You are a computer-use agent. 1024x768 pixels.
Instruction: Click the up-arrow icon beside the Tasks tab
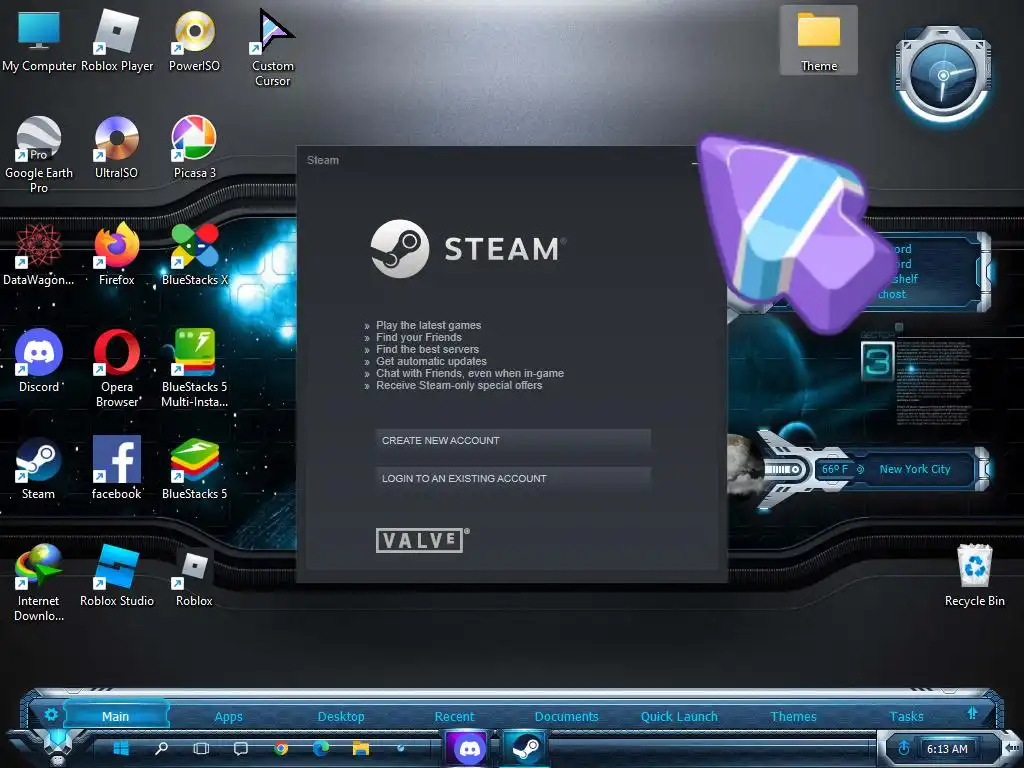pyautogui.click(x=972, y=713)
